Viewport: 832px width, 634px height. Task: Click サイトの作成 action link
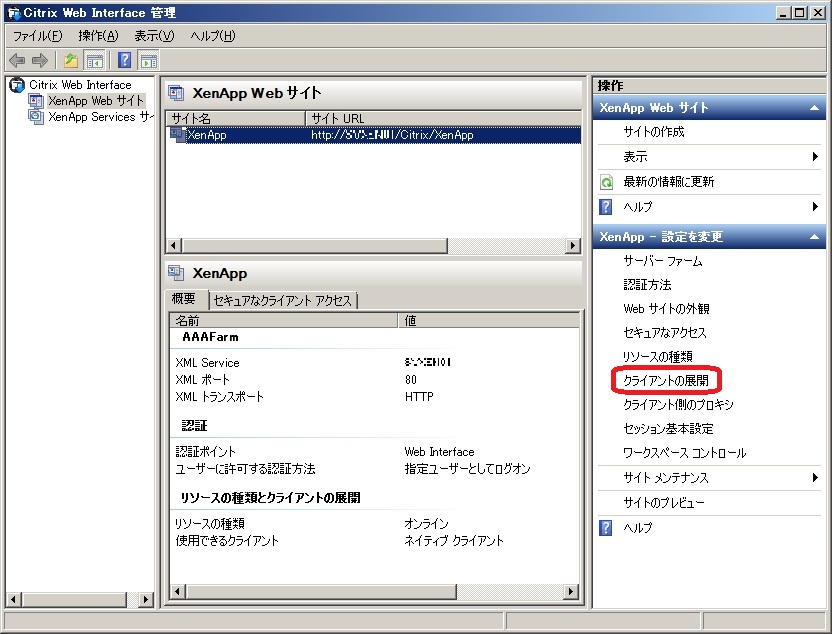[x=654, y=132]
